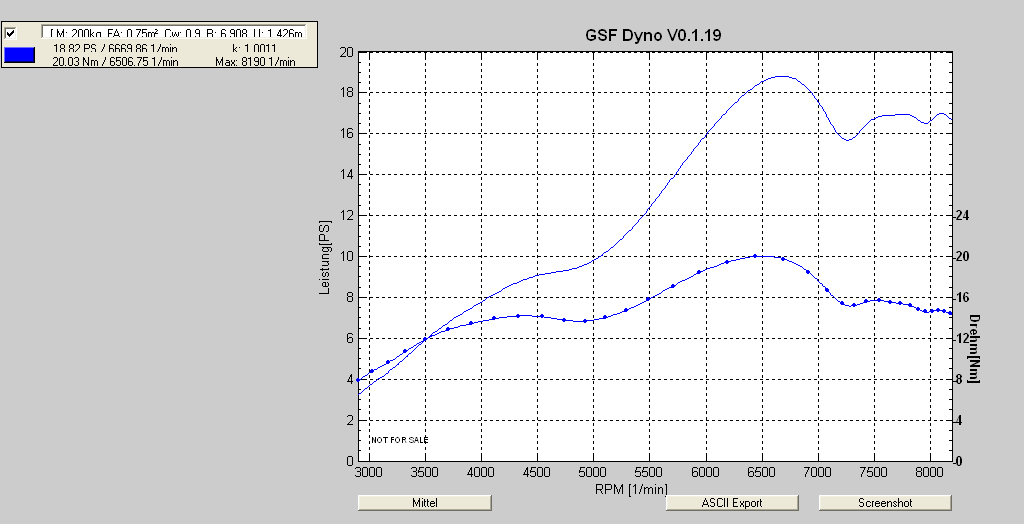Screen dimensions: 1024x524
Task: Click the Max: 8190 1/min readout
Action: coord(255,61)
